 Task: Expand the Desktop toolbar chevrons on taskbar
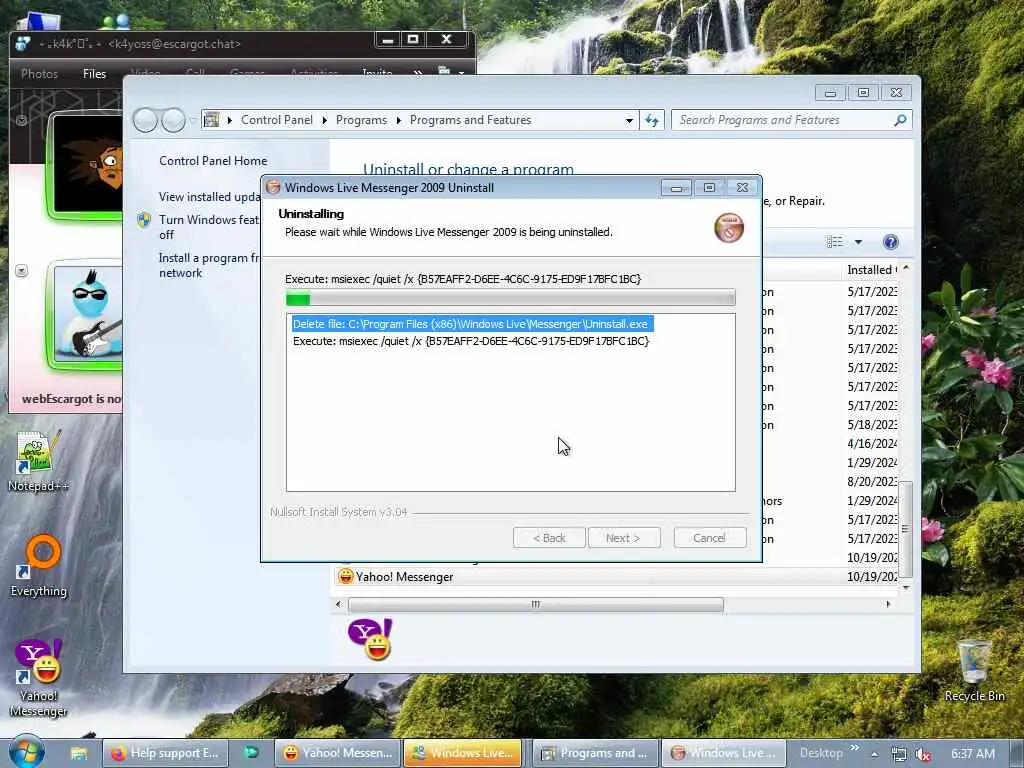[854, 748]
